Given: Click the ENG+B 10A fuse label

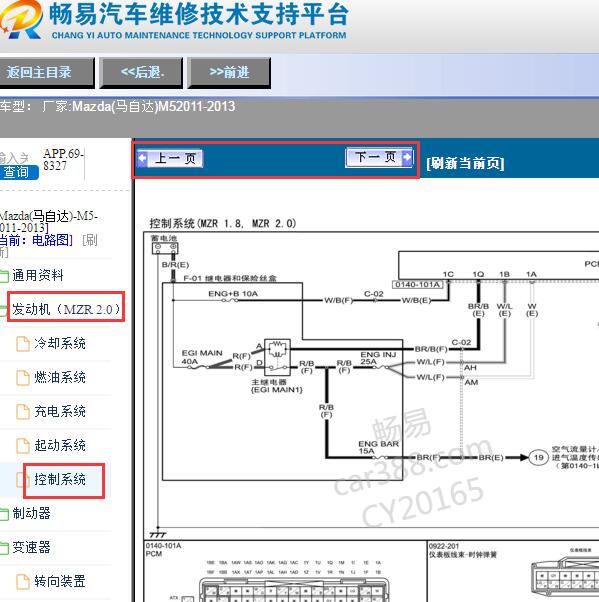Looking at the screenshot, I should (x=233, y=294).
